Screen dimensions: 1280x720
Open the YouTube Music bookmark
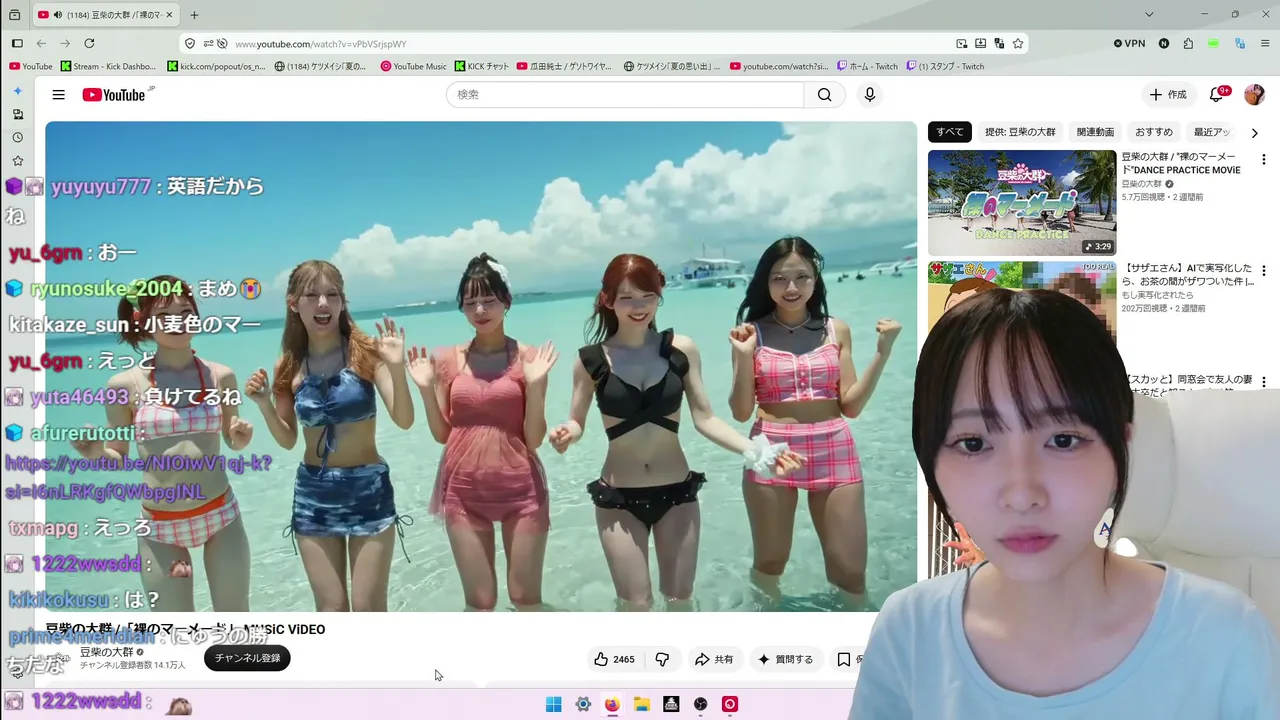(413, 66)
